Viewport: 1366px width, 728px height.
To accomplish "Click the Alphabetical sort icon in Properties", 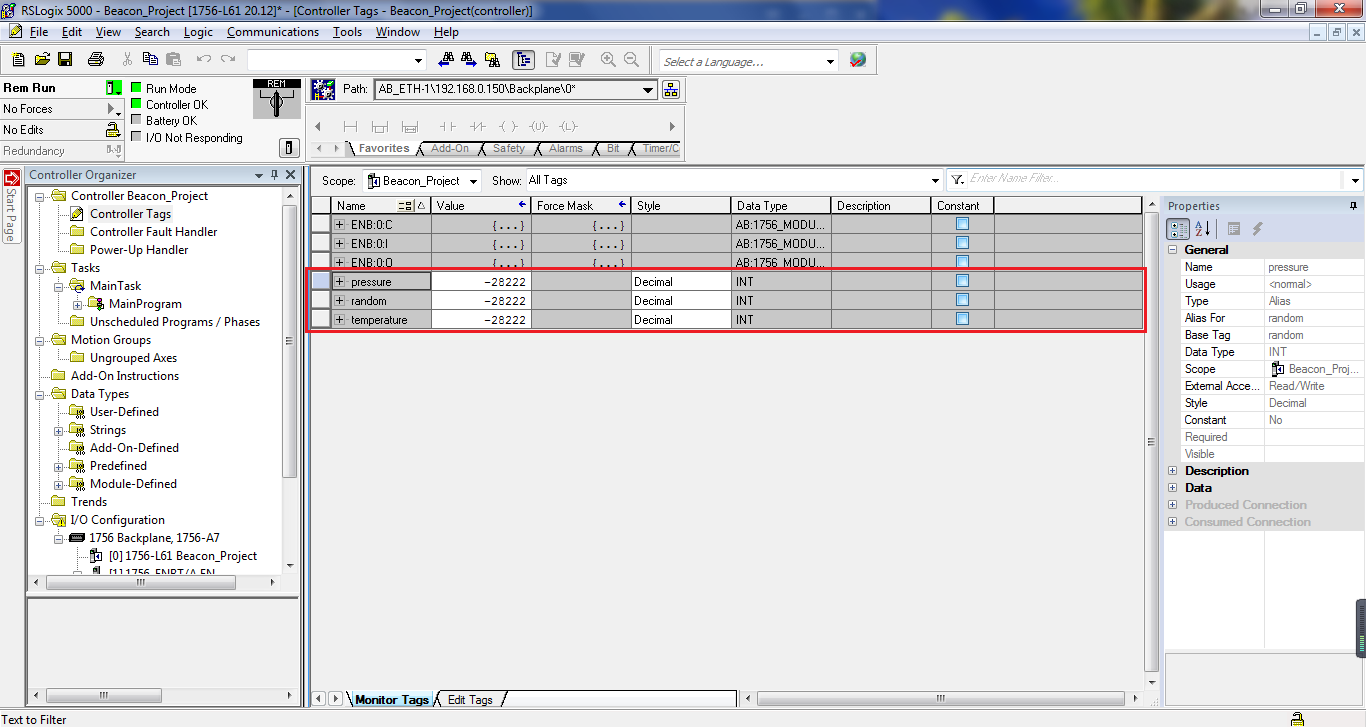I will pos(1202,229).
